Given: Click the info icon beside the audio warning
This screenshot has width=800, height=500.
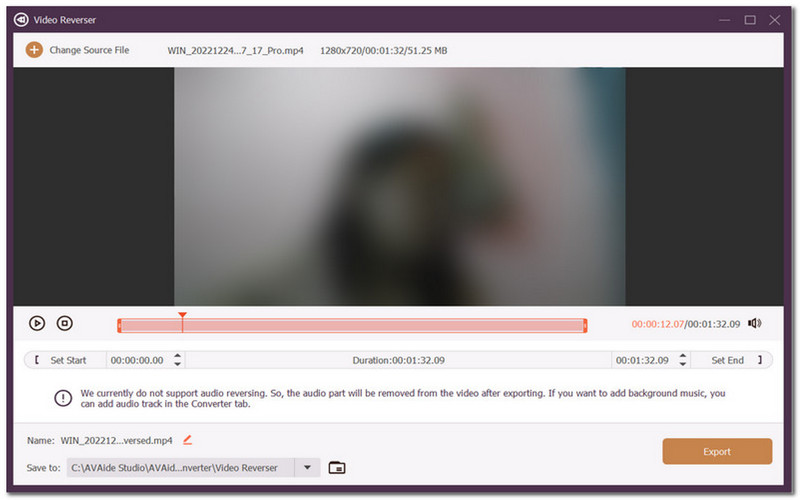Looking at the screenshot, I should 63,398.
